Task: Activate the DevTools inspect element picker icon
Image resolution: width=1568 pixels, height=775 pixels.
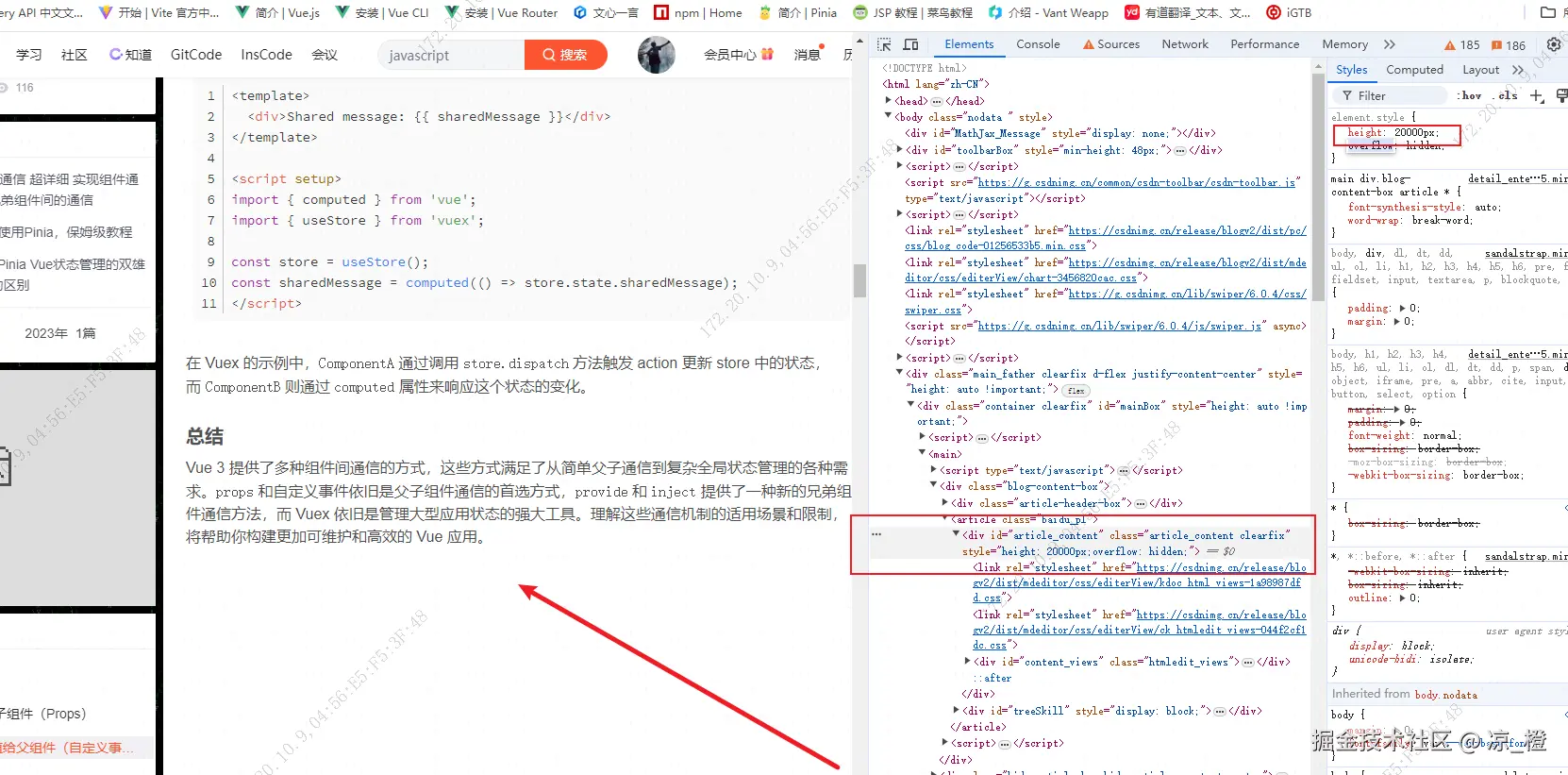Action: (x=884, y=44)
